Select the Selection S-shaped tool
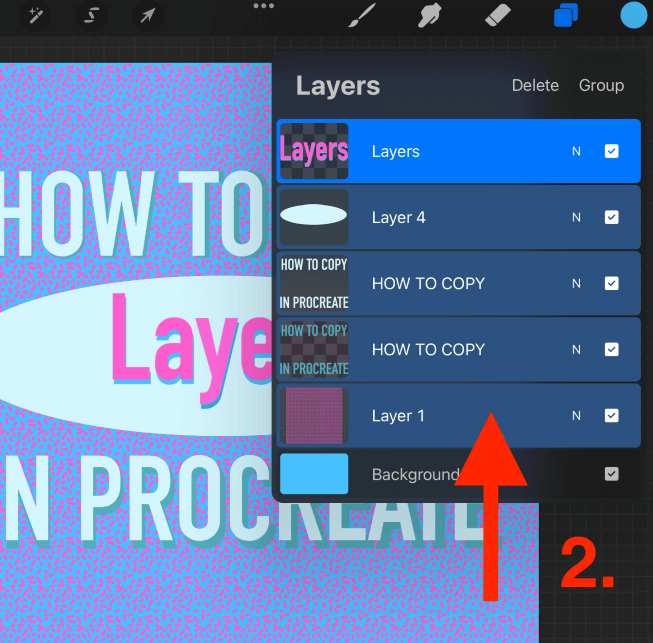This screenshot has width=653, height=643. point(92,16)
